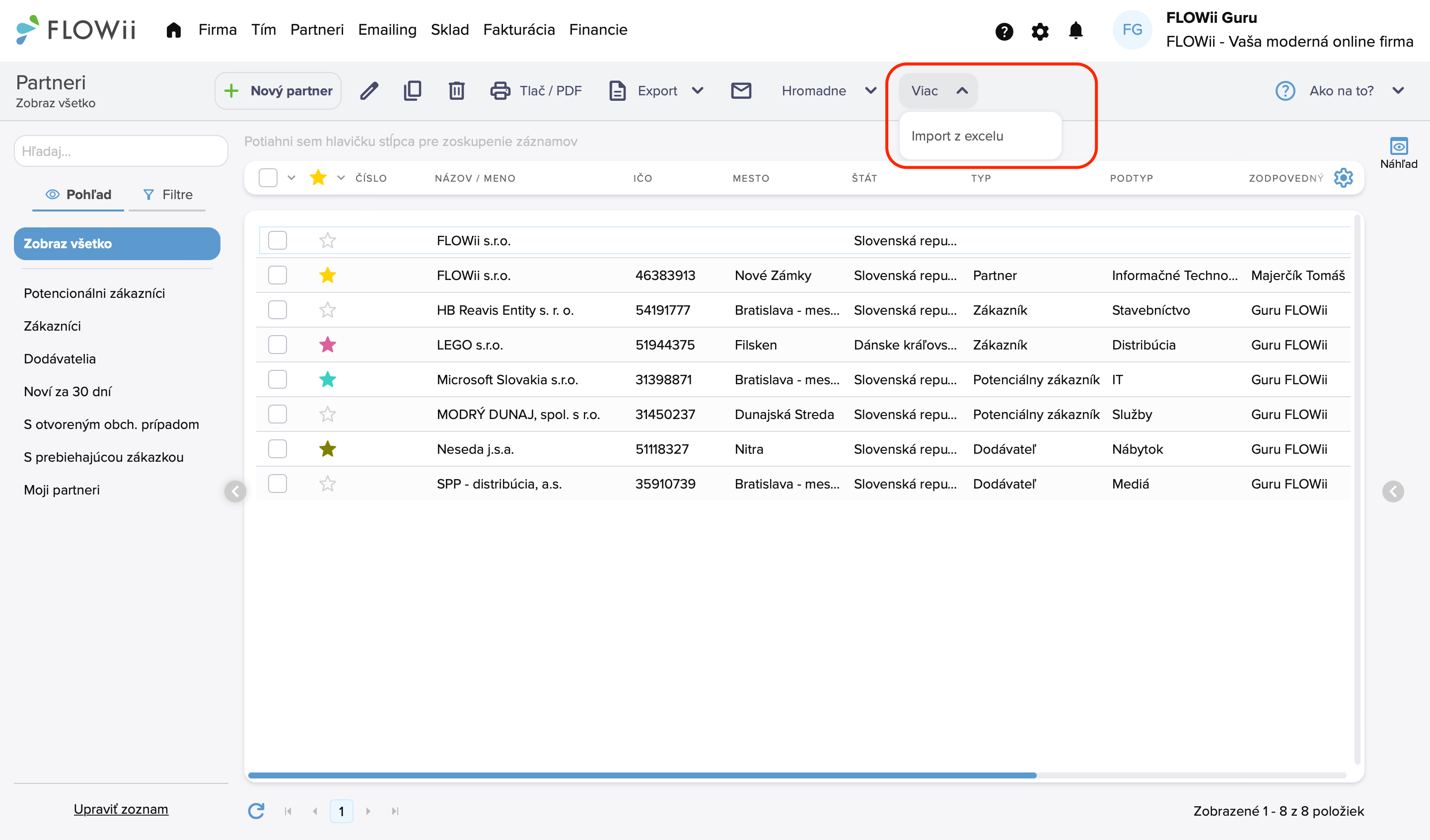Image resolution: width=1430 pixels, height=840 pixels.
Task: Sort by NÁZOV / MENO column header
Action: point(475,178)
